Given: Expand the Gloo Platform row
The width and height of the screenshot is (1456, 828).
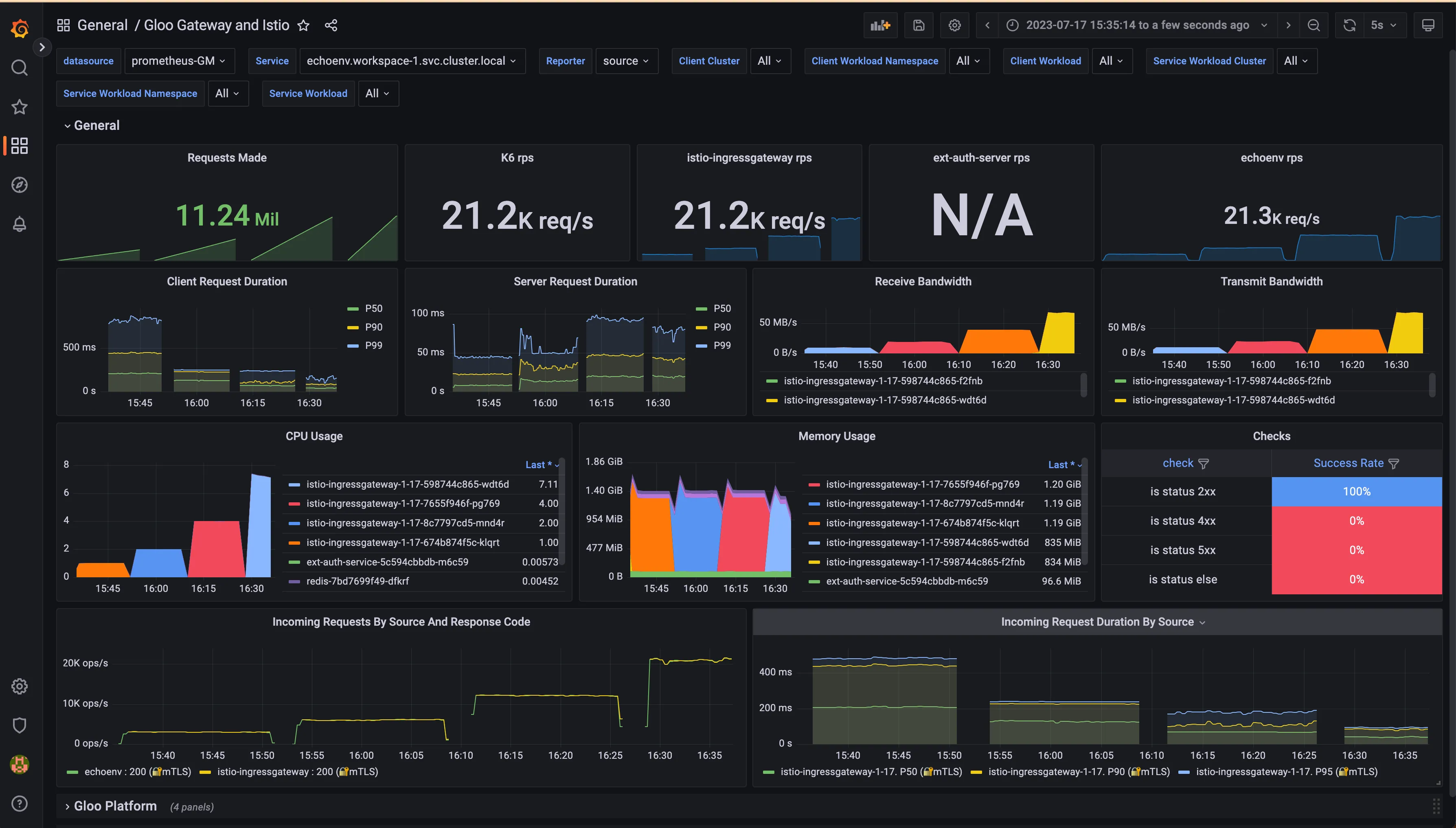Looking at the screenshot, I should click(x=110, y=806).
